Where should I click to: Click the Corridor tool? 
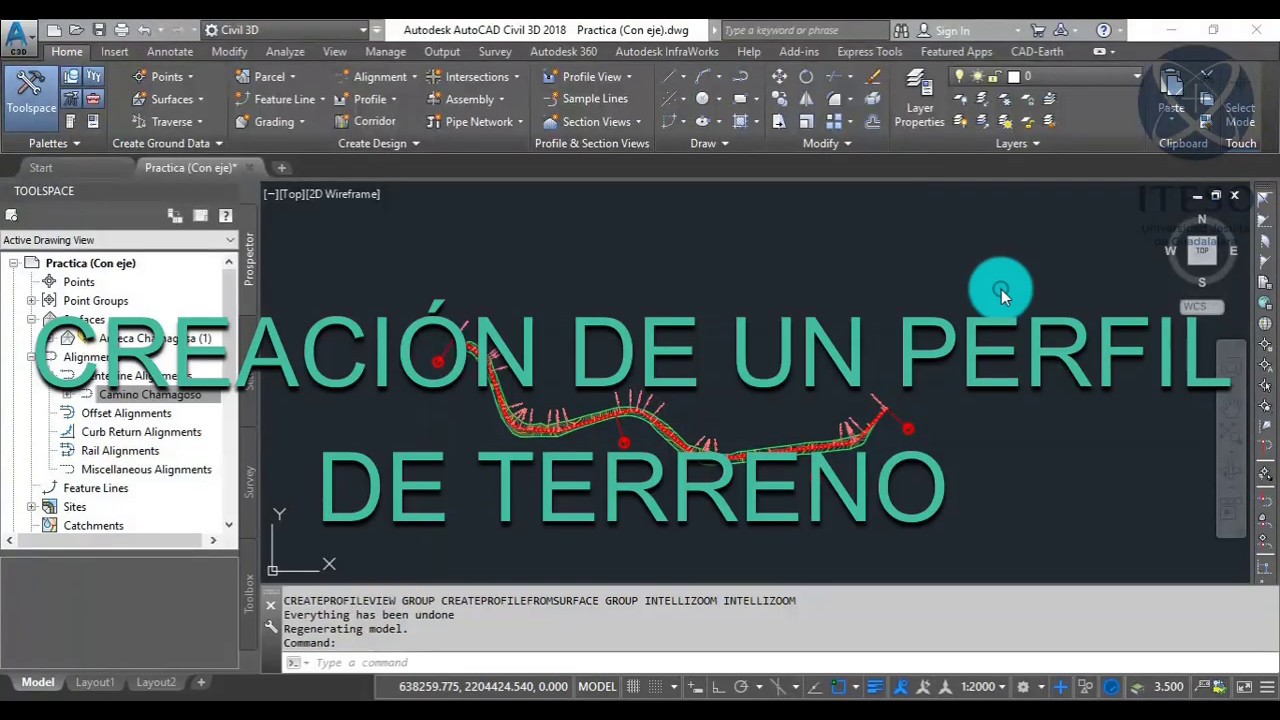point(364,121)
